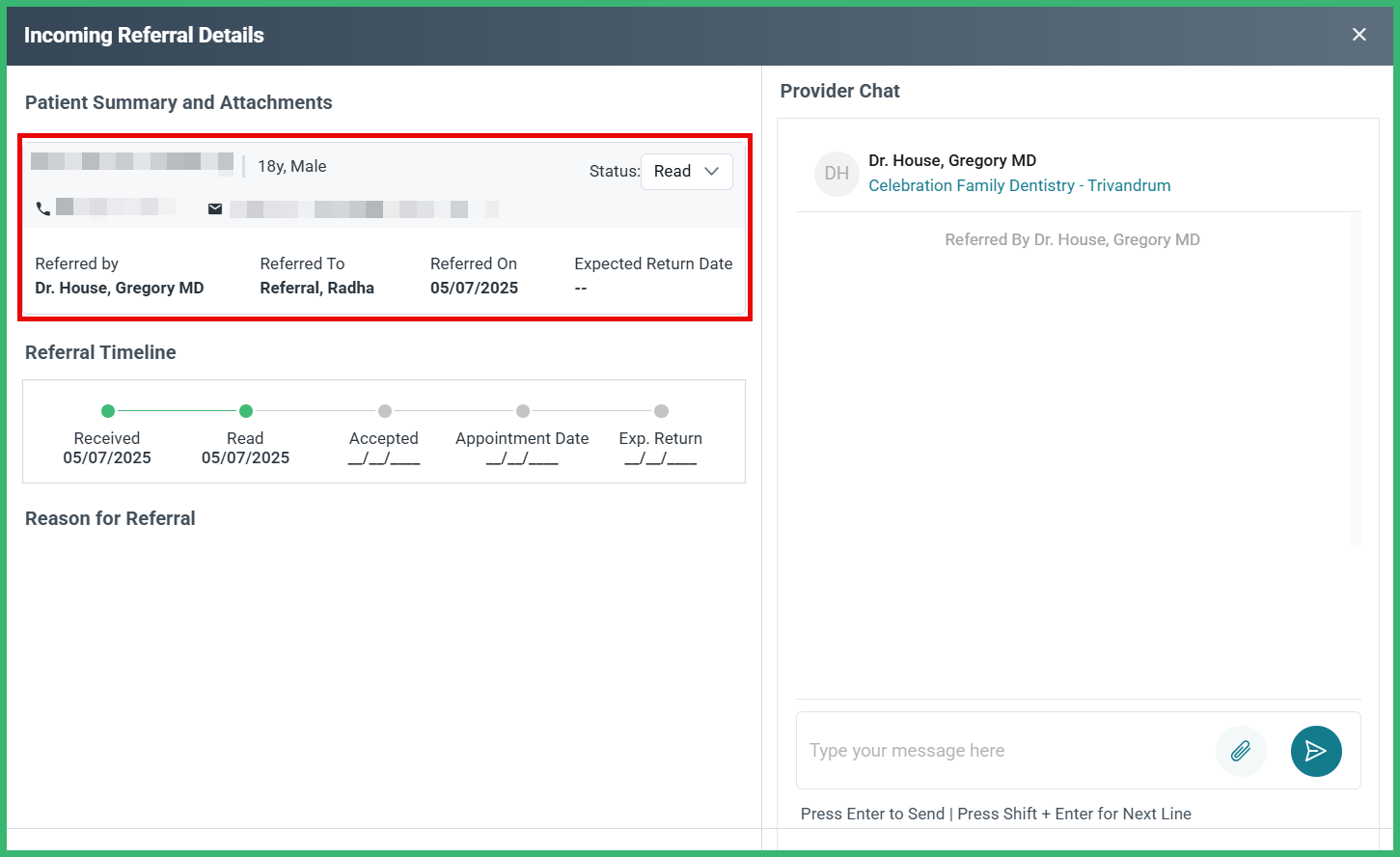
Task: Send the chat message with paper-plane icon
Action: point(1316,751)
